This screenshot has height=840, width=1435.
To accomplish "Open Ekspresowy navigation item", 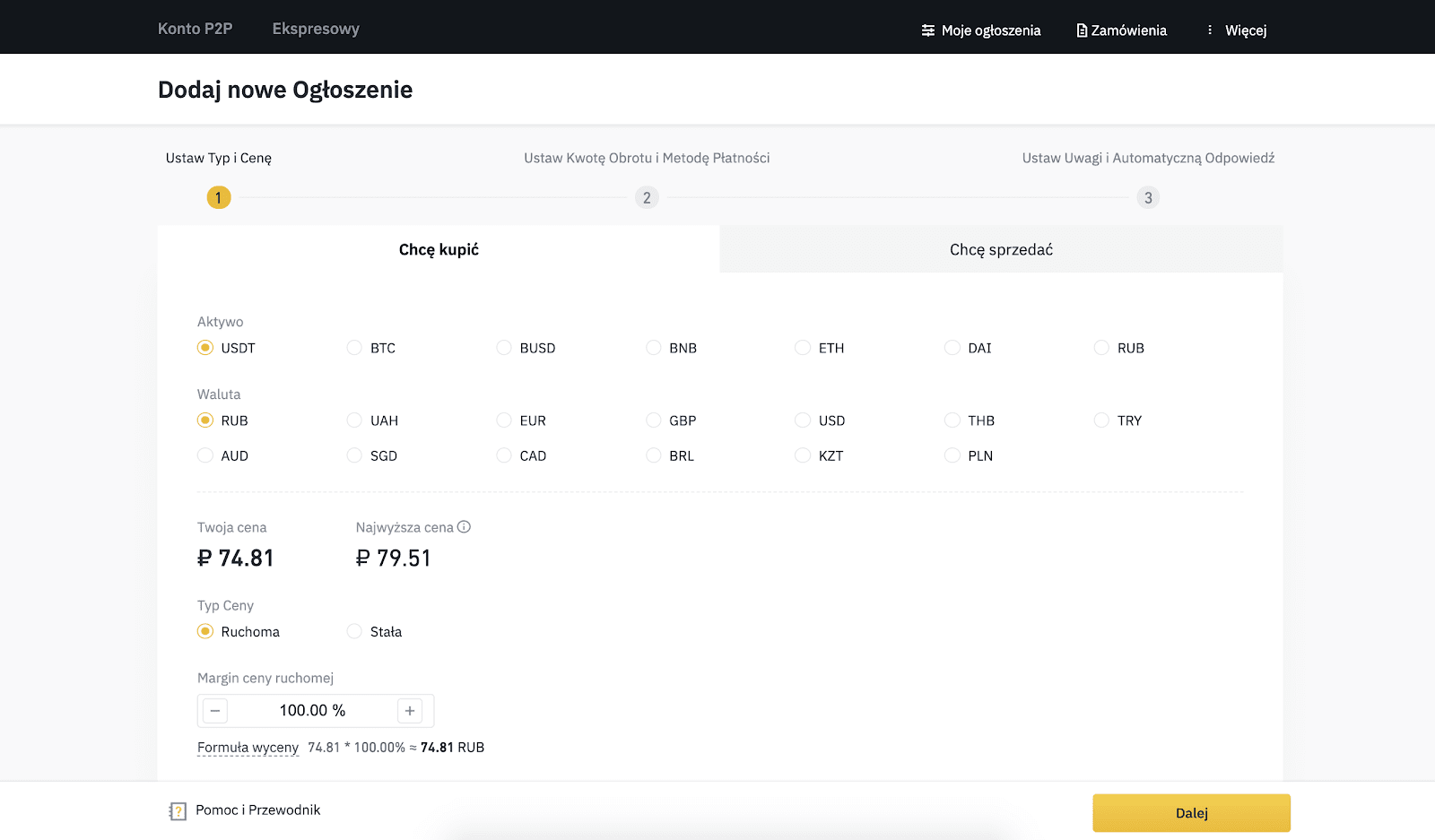I will tap(316, 29).
